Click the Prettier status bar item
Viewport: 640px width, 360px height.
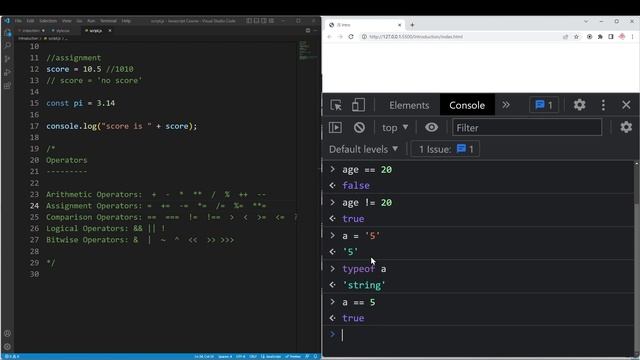(x=293, y=357)
